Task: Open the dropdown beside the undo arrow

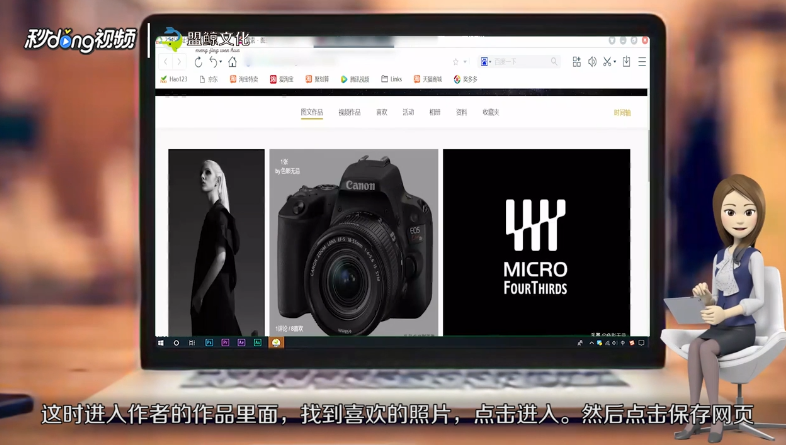Action: click(x=221, y=62)
